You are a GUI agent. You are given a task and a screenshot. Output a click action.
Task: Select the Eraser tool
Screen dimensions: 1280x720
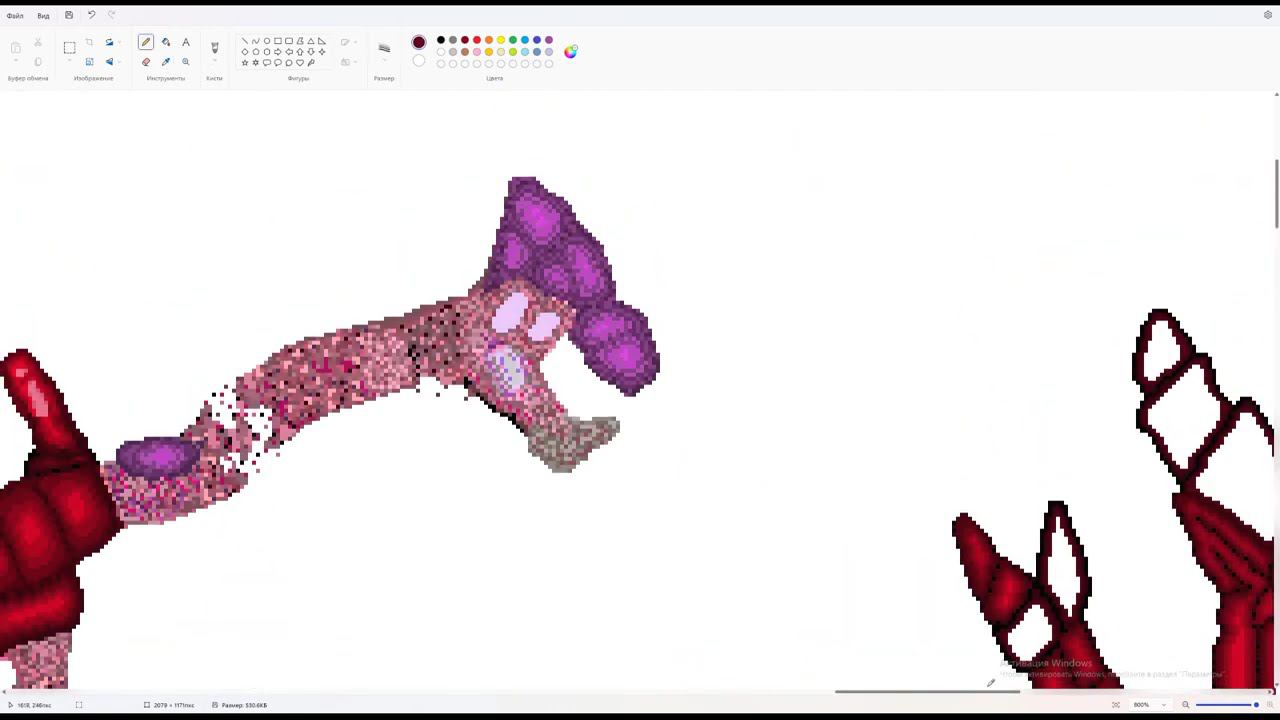(x=146, y=62)
